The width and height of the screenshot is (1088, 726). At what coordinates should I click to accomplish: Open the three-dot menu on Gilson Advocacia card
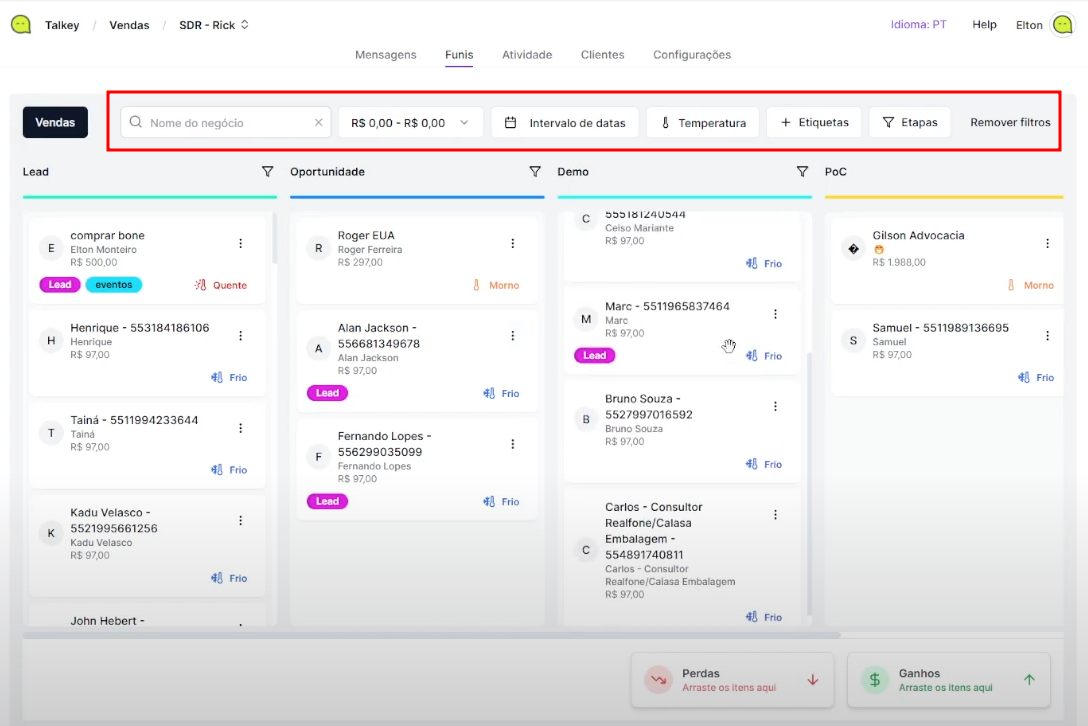click(x=1047, y=243)
